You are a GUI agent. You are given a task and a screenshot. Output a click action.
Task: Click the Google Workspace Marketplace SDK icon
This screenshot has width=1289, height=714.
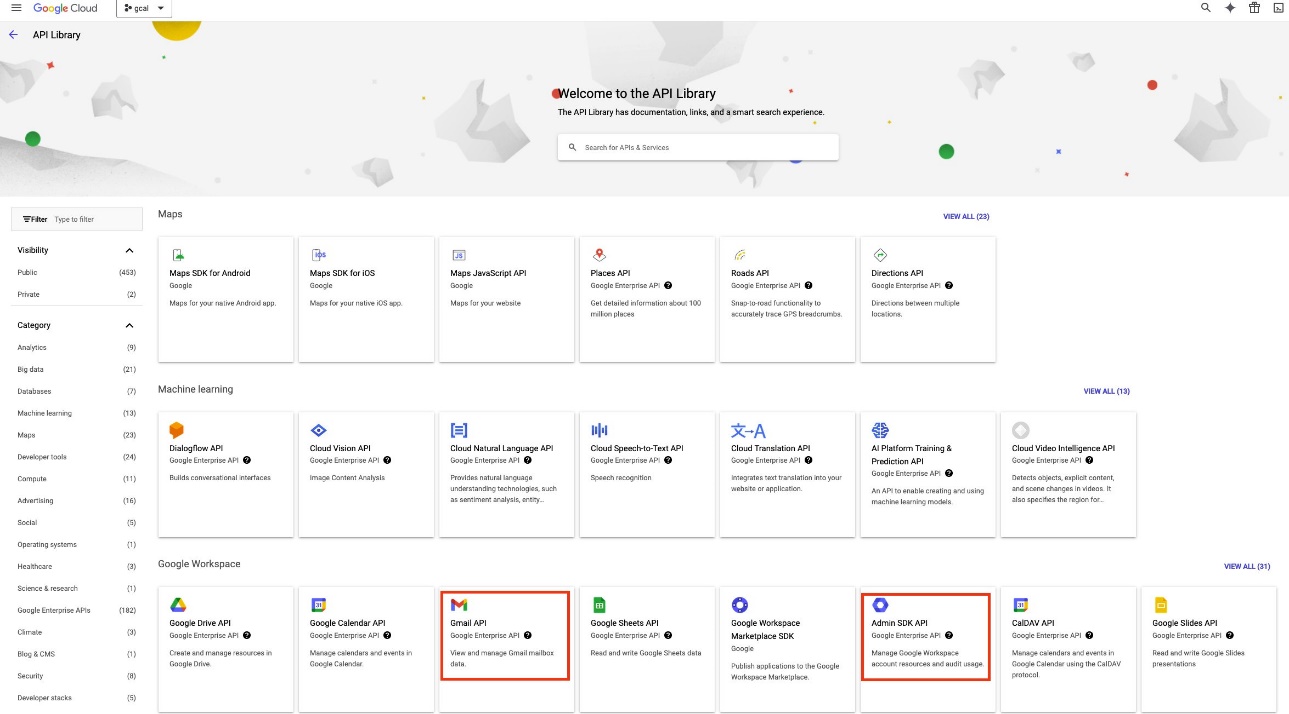[740, 605]
